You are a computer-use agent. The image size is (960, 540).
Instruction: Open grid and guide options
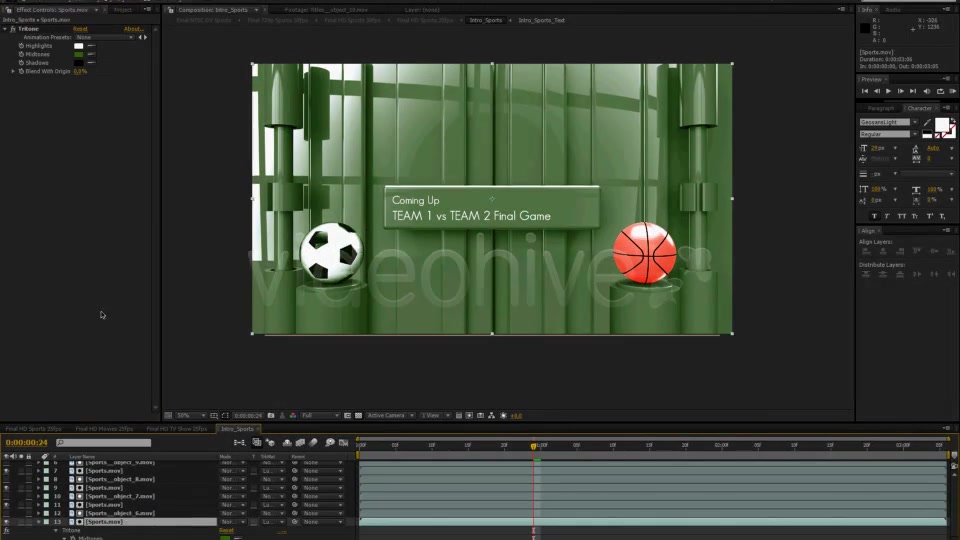point(214,416)
